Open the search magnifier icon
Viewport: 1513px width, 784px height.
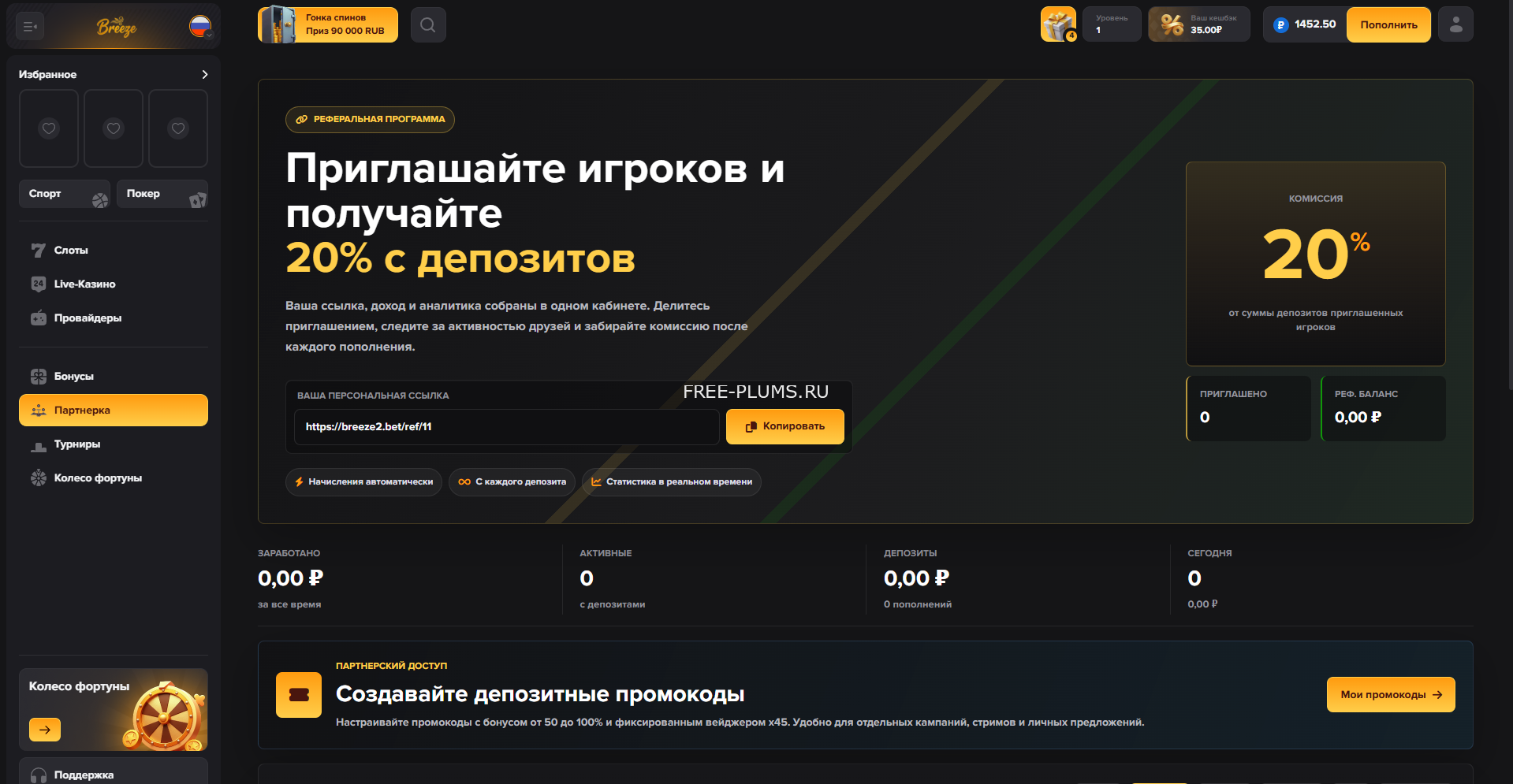coord(428,25)
